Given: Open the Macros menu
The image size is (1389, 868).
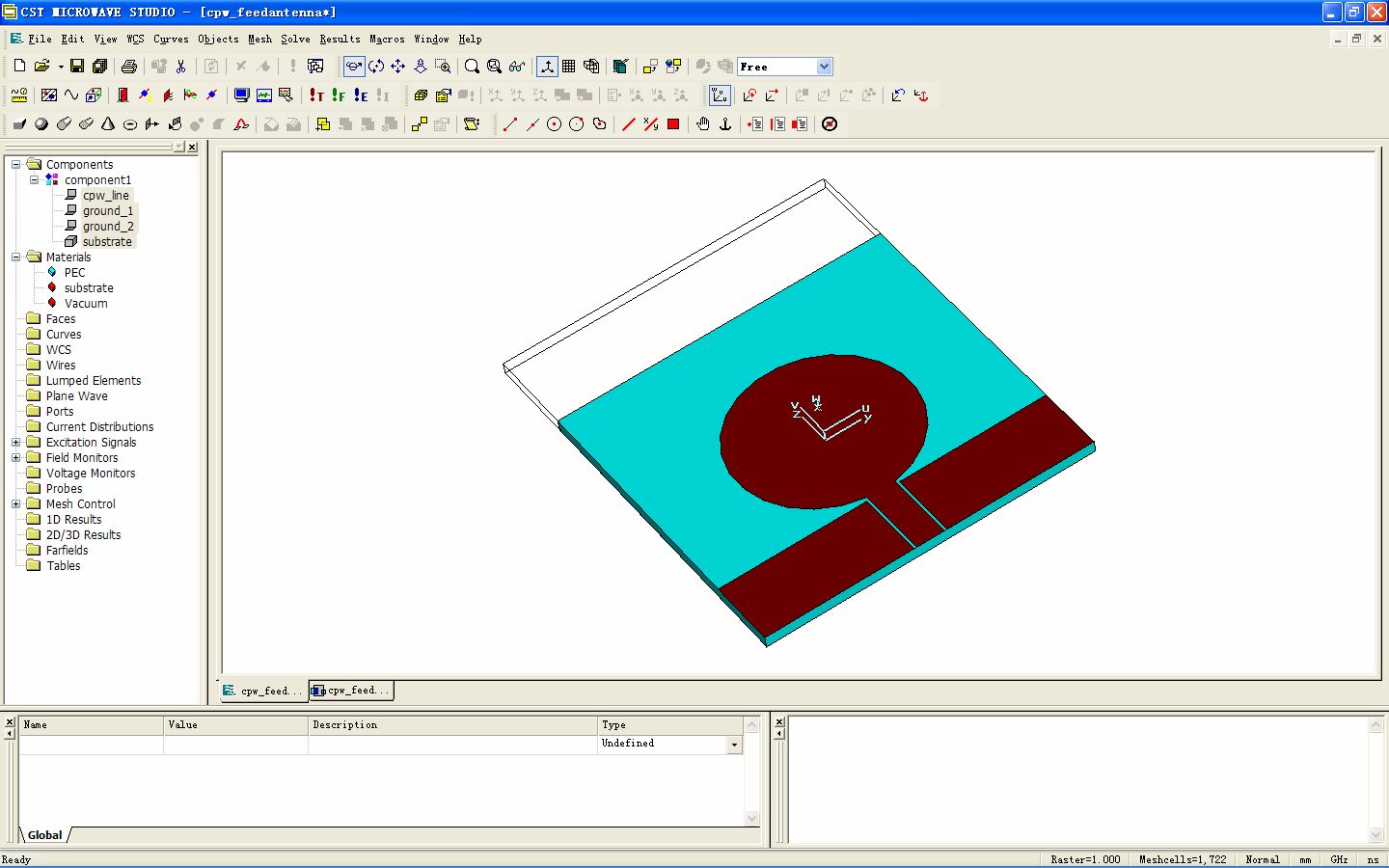Looking at the screenshot, I should click(387, 40).
